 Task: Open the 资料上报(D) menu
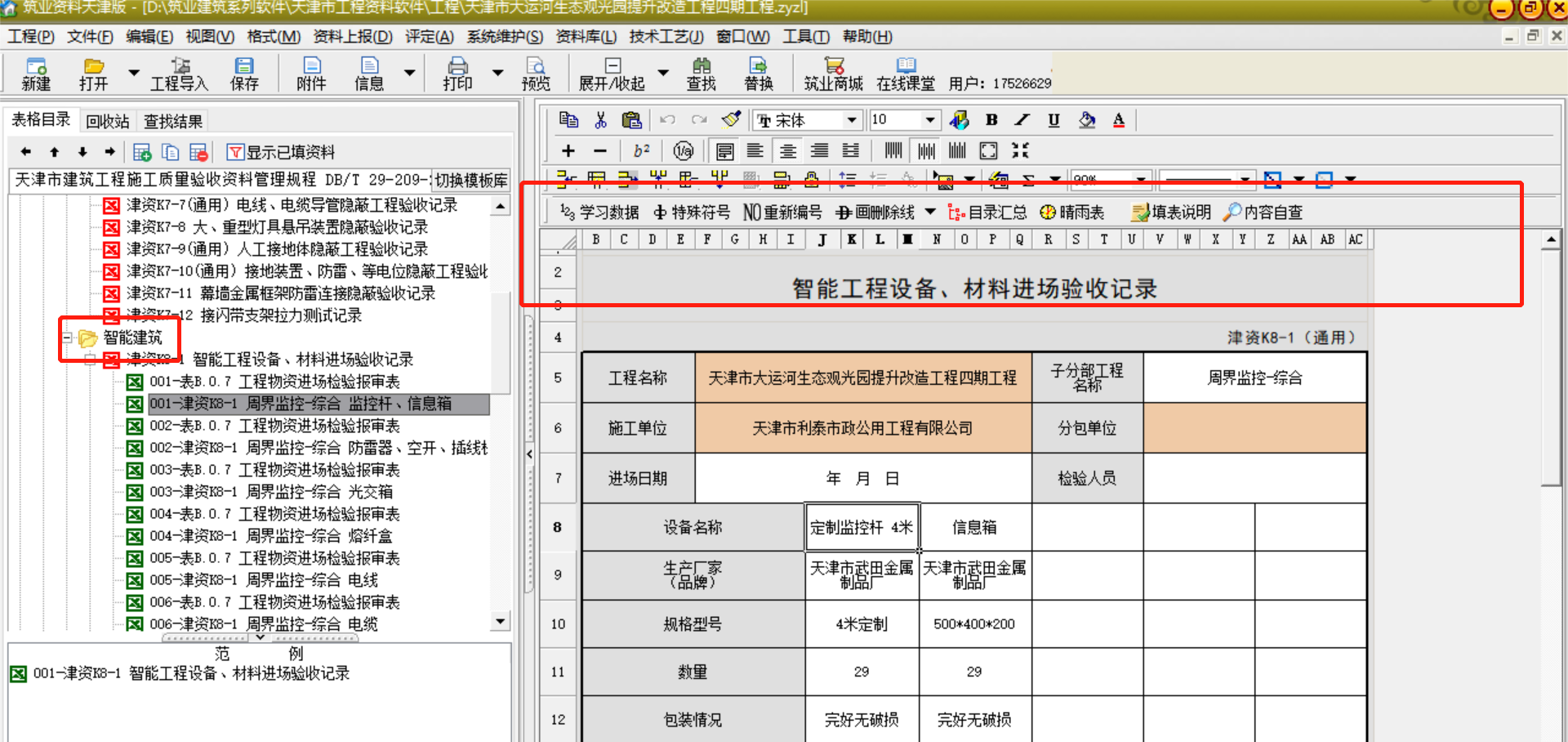click(x=353, y=37)
